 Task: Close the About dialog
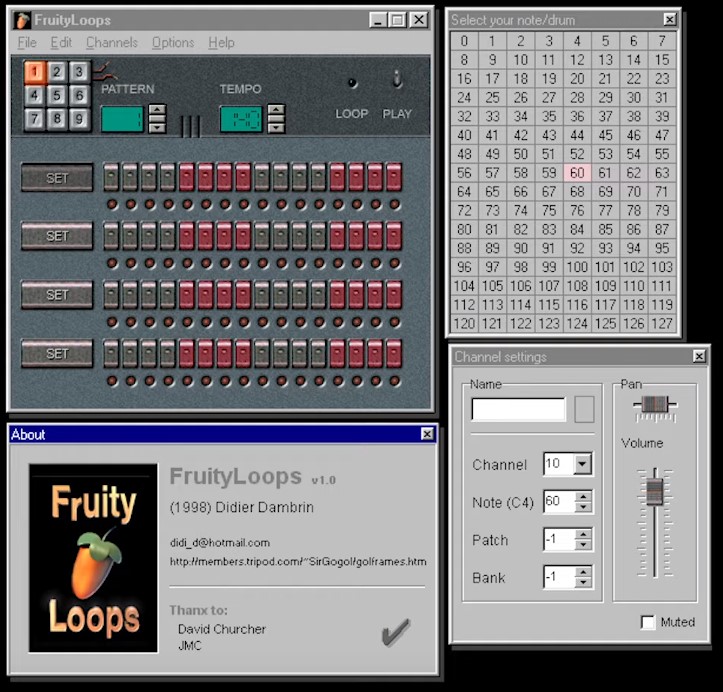[x=427, y=434]
